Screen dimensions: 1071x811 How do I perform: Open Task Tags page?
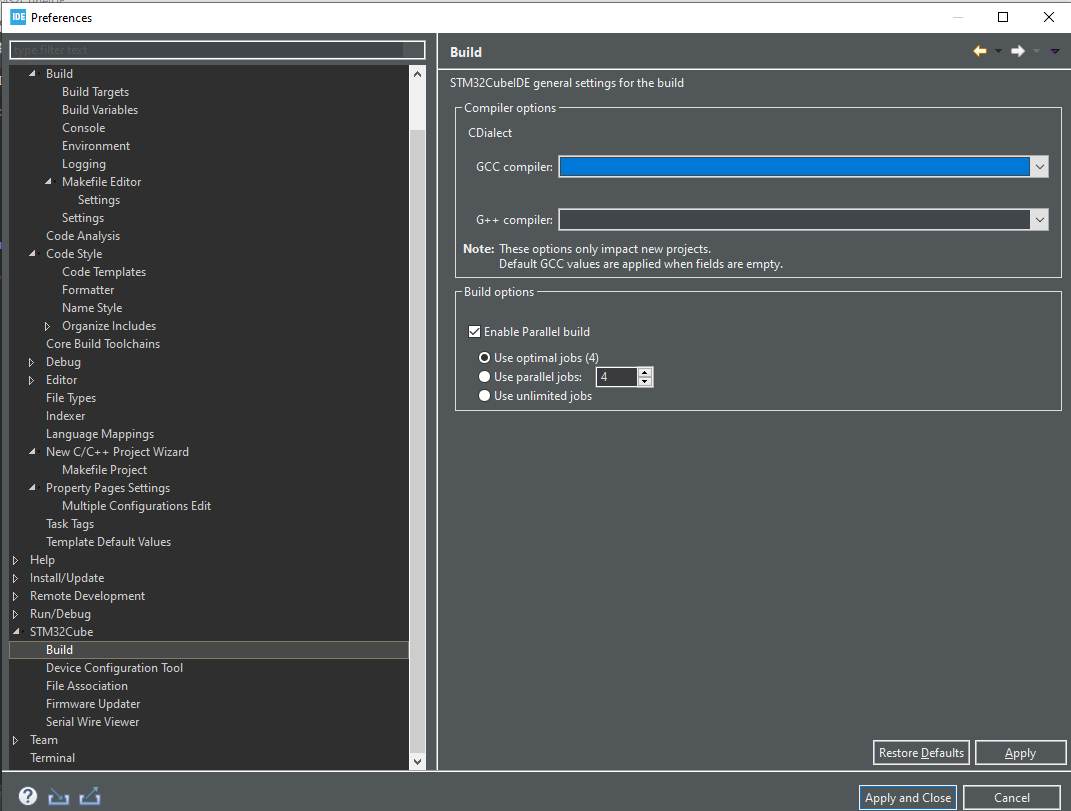70,524
